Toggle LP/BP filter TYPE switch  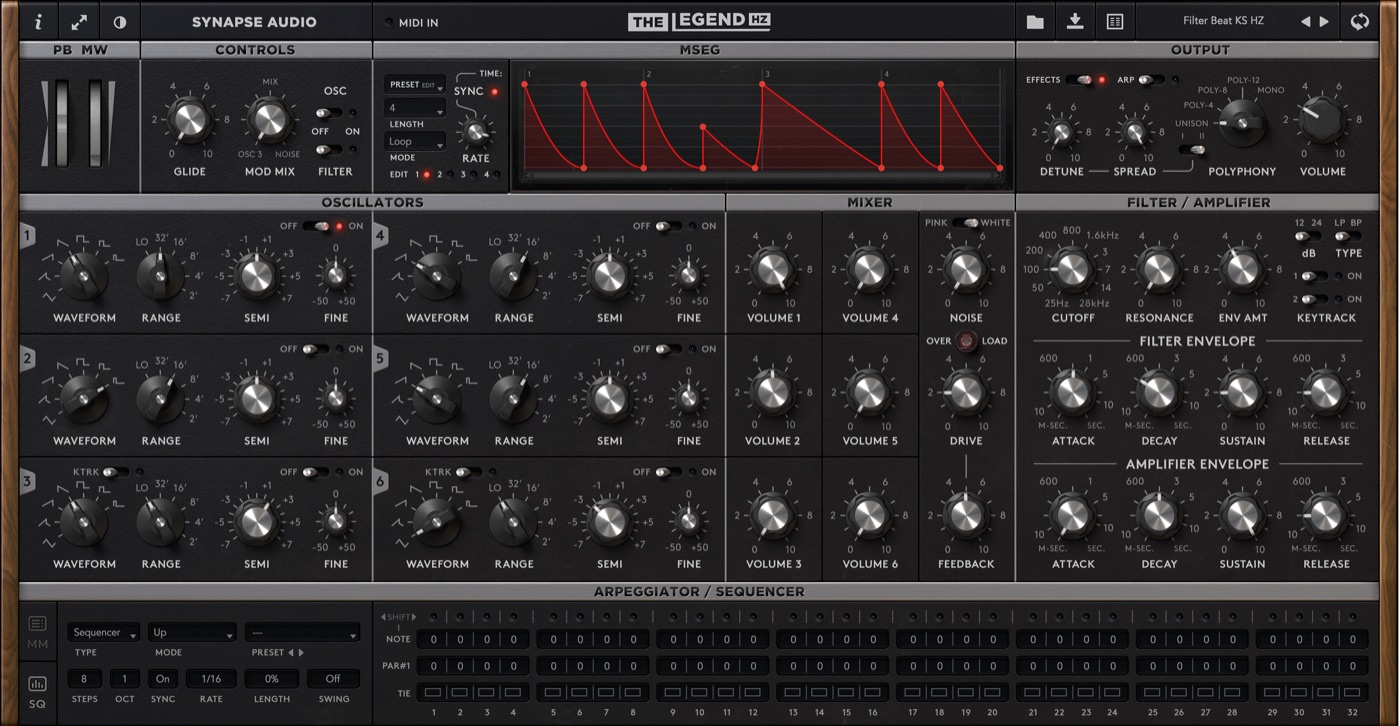[x=1347, y=237]
